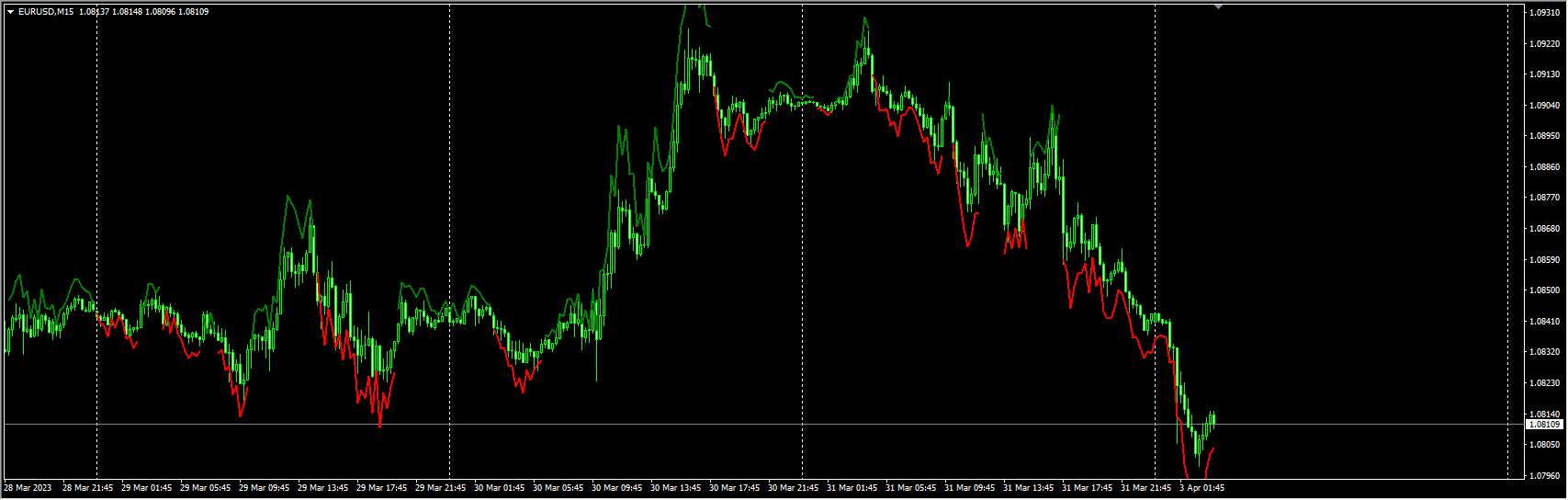Click the 30 Mar 17:45 time label
This screenshot has height=500, width=1568.
pyautogui.click(x=735, y=488)
